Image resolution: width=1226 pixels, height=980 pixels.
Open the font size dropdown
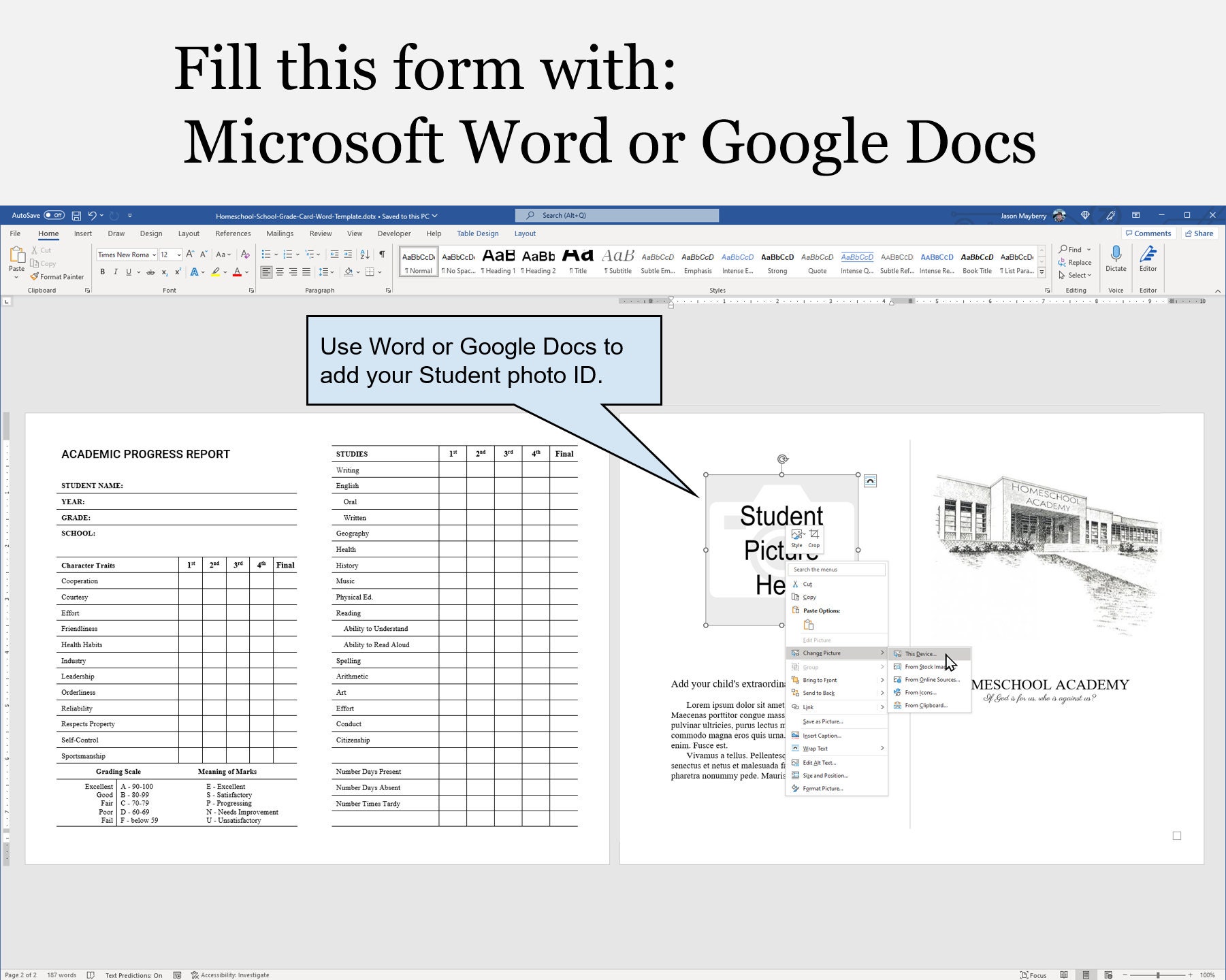tap(179, 255)
